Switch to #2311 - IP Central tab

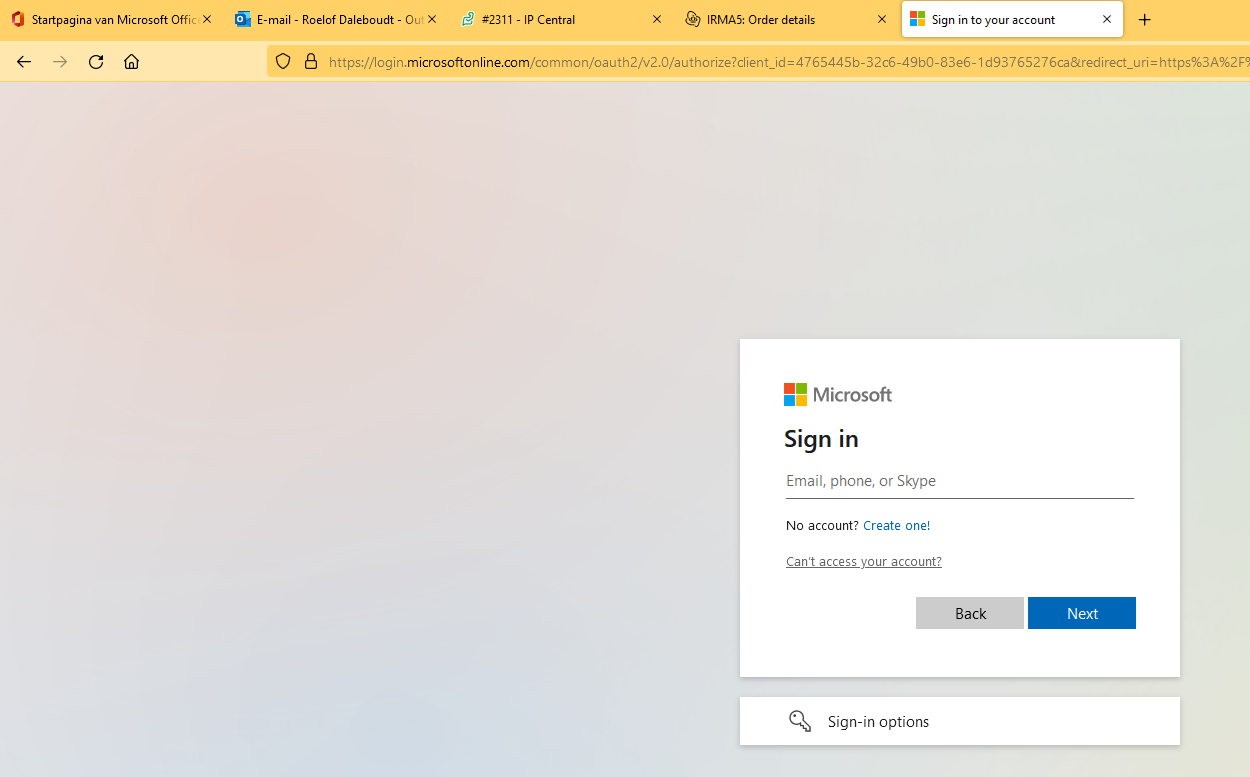click(562, 19)
